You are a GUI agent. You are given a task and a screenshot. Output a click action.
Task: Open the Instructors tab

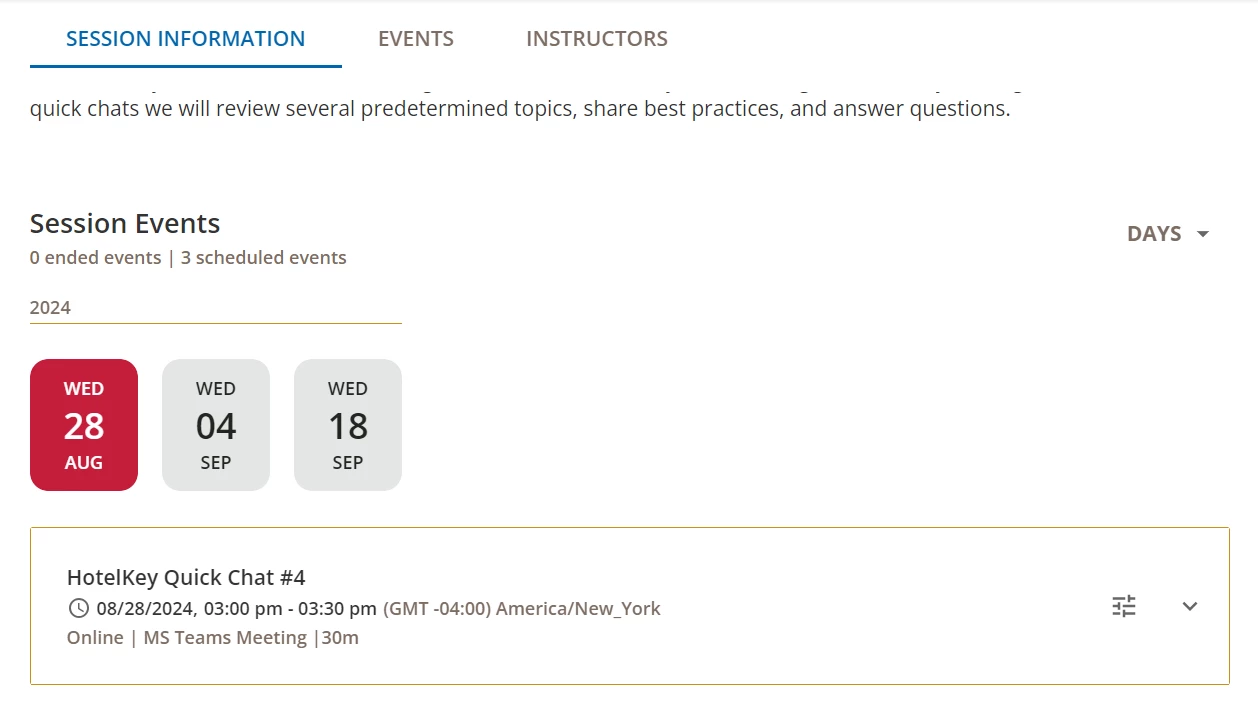coord(597,39)
